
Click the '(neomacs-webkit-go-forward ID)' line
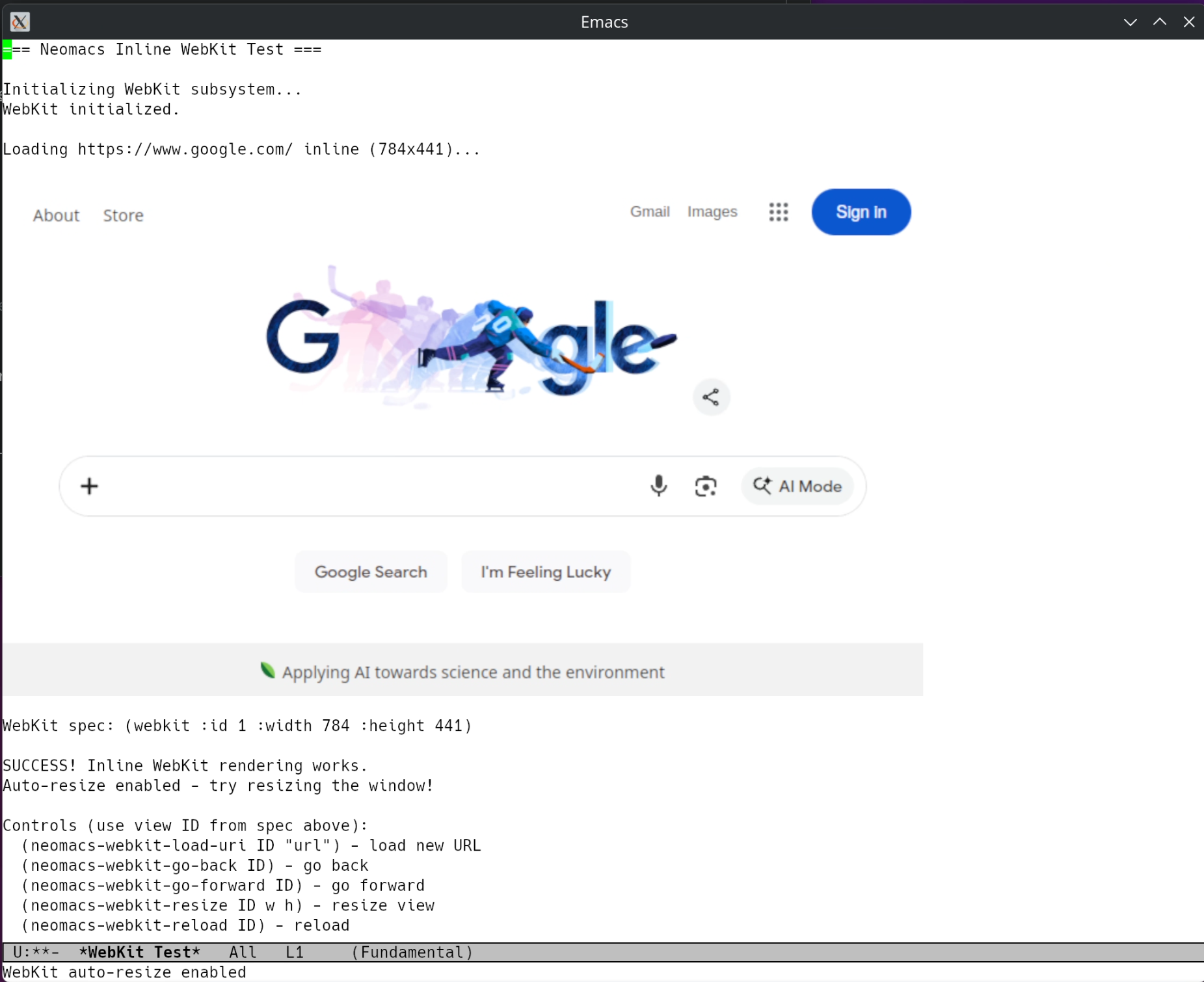coord(223,885)
